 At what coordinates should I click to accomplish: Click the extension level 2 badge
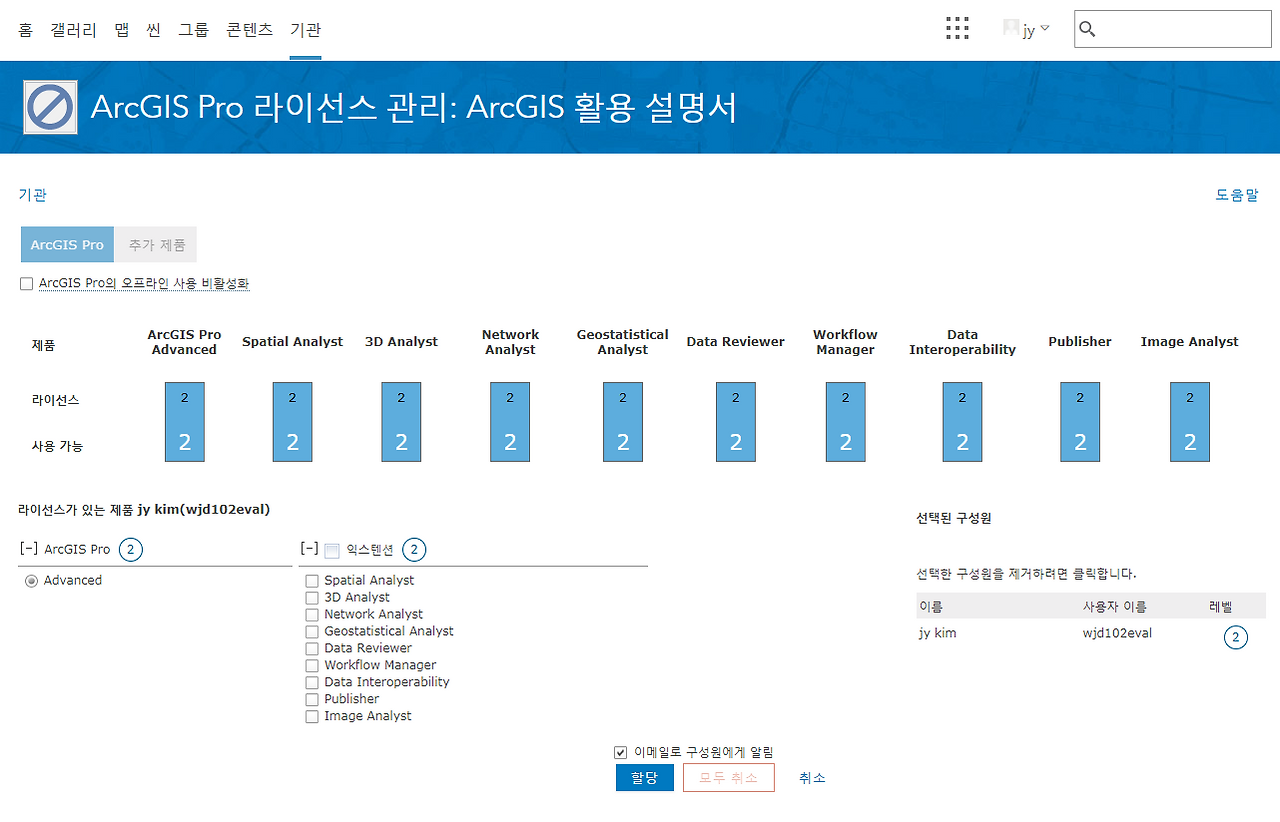pyautogui.click(x=414, y=549)
